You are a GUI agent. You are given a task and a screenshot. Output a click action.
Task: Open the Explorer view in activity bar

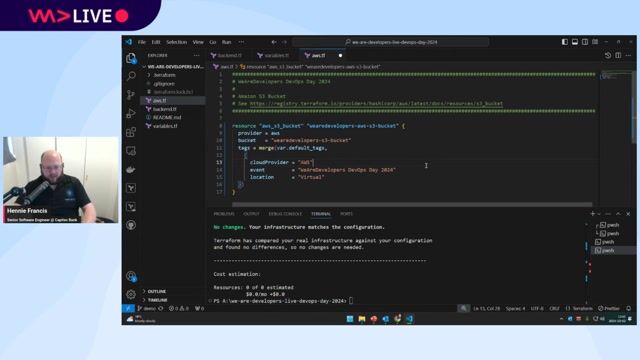click(x=131, y=58)
